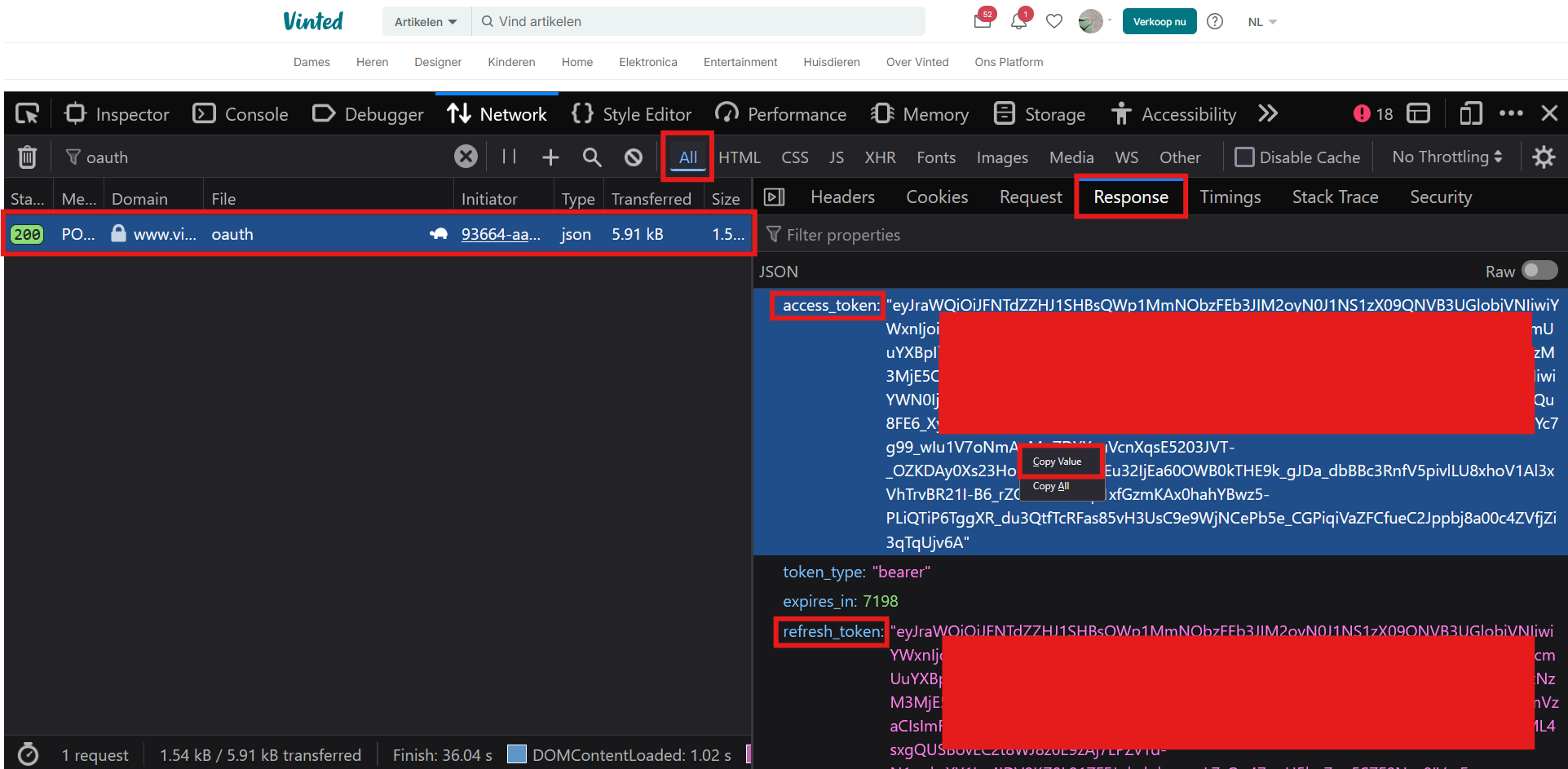Open the favorites heart icon
The height and width of the screenshot is (769, 1568).
pyautogui.click(x=1054, y=21)
